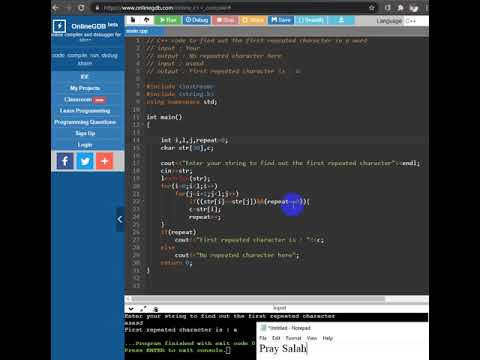Image resolution: width=480 pixels, height=360 pixels.
Task: Click the horizontal scrollbar under the editor
Action: (x=258, y=299)
